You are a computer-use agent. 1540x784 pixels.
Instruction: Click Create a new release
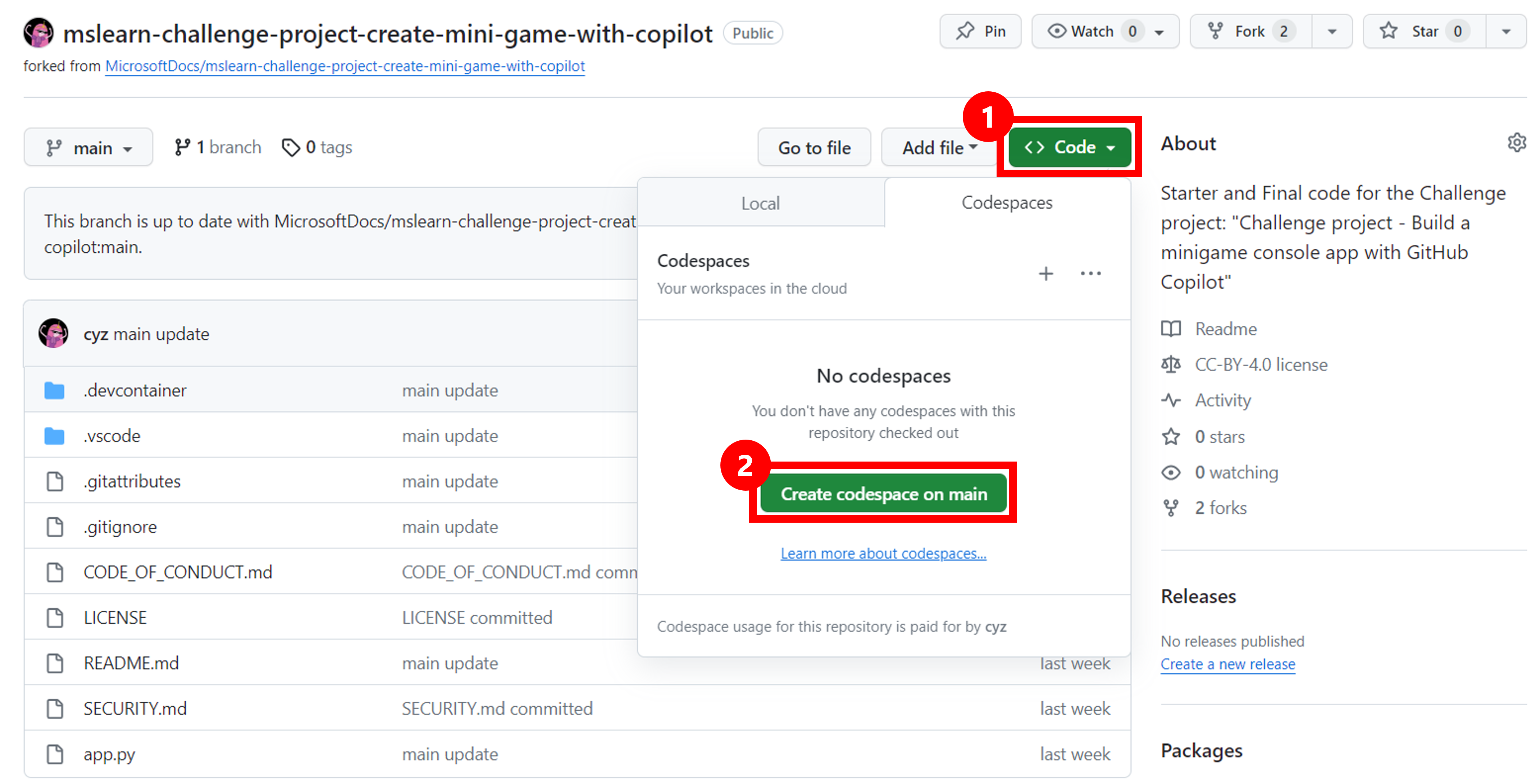pos(1228,664)
